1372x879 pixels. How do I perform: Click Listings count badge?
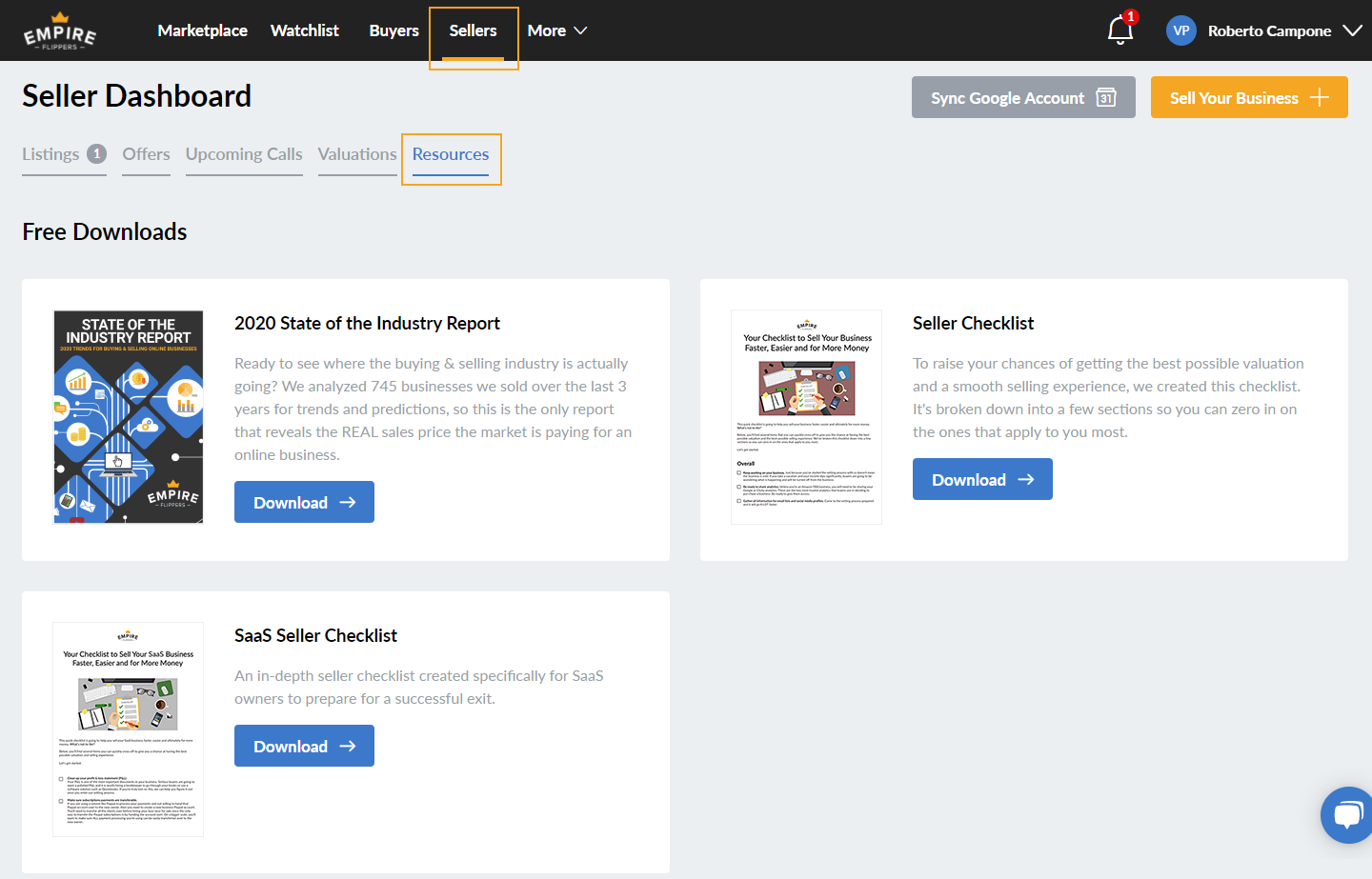[x=96, y=153]
